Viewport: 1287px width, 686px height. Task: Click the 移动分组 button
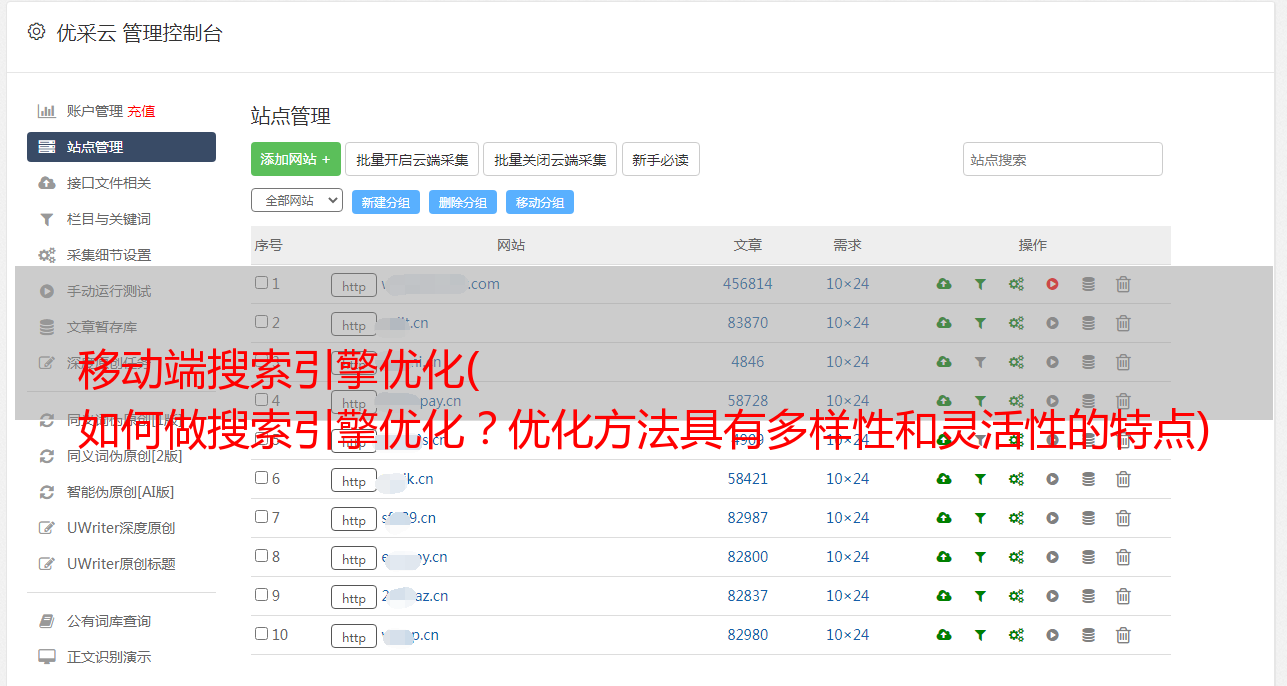(540, 202)
